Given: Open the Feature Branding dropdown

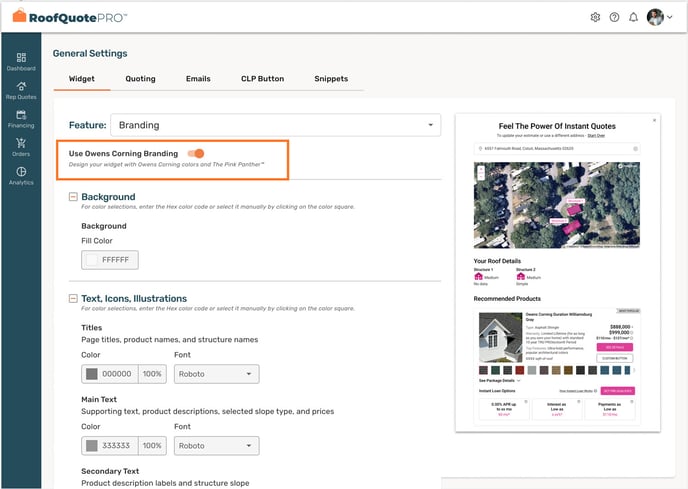Looking at the screenshot, I should pyautogui.click(x=276, y=125).
